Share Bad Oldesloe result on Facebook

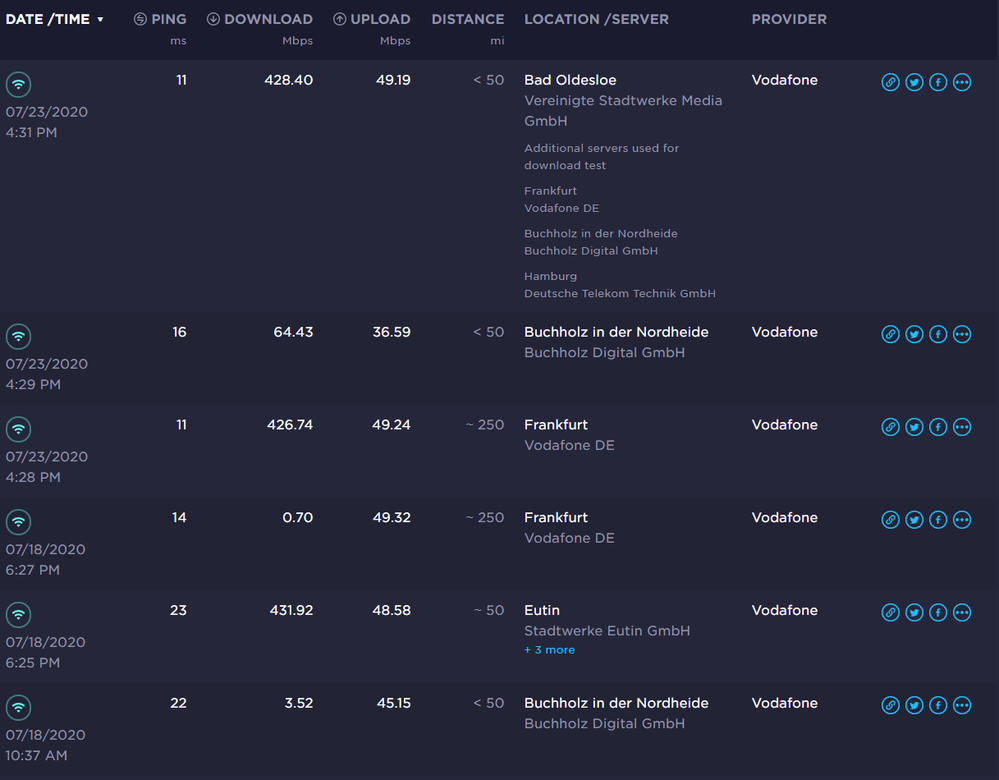938,82
